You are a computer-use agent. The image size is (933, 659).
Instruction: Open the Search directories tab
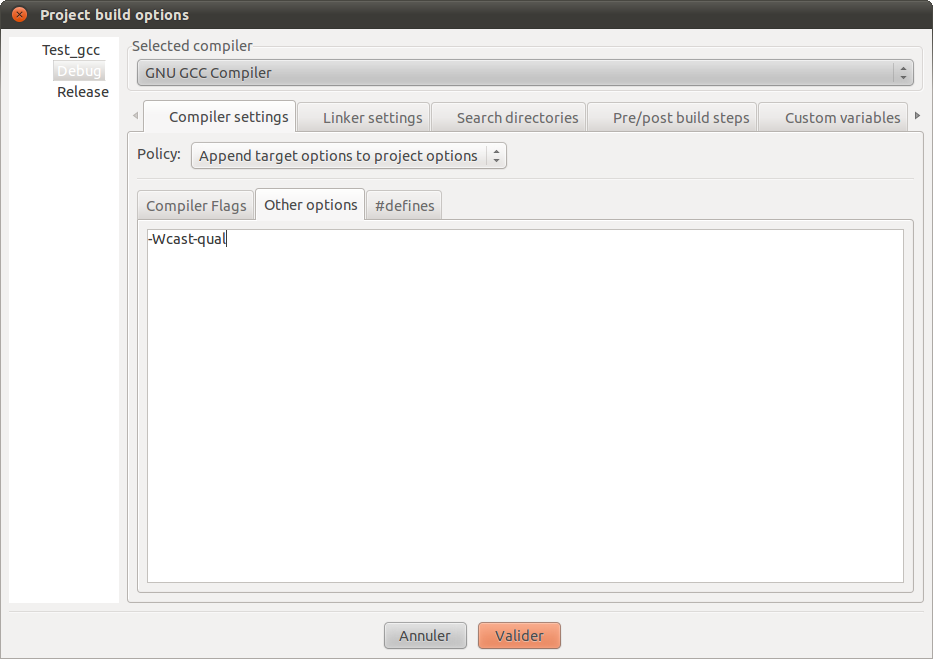(509, 117)
